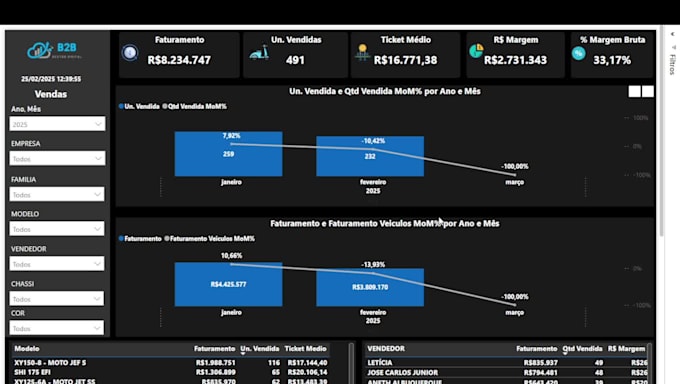Click card value 'R$8.234.747'

pos(179,60)
